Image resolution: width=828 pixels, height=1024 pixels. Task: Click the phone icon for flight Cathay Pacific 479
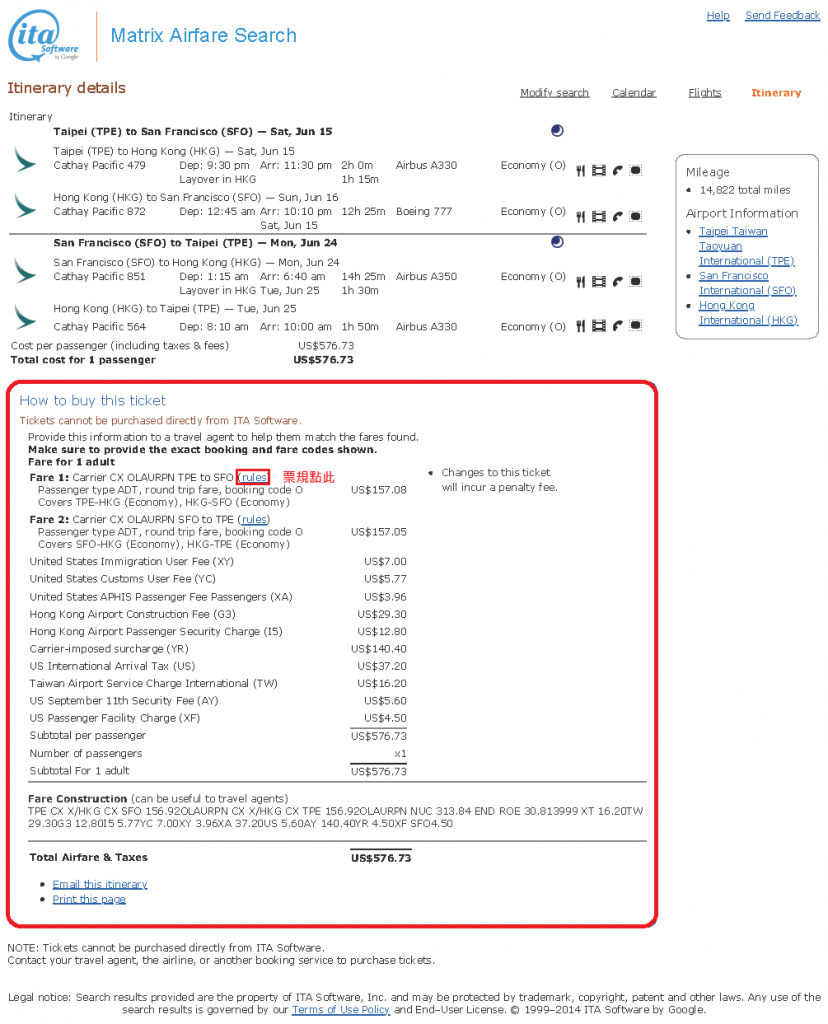click(x=617, y=170)
